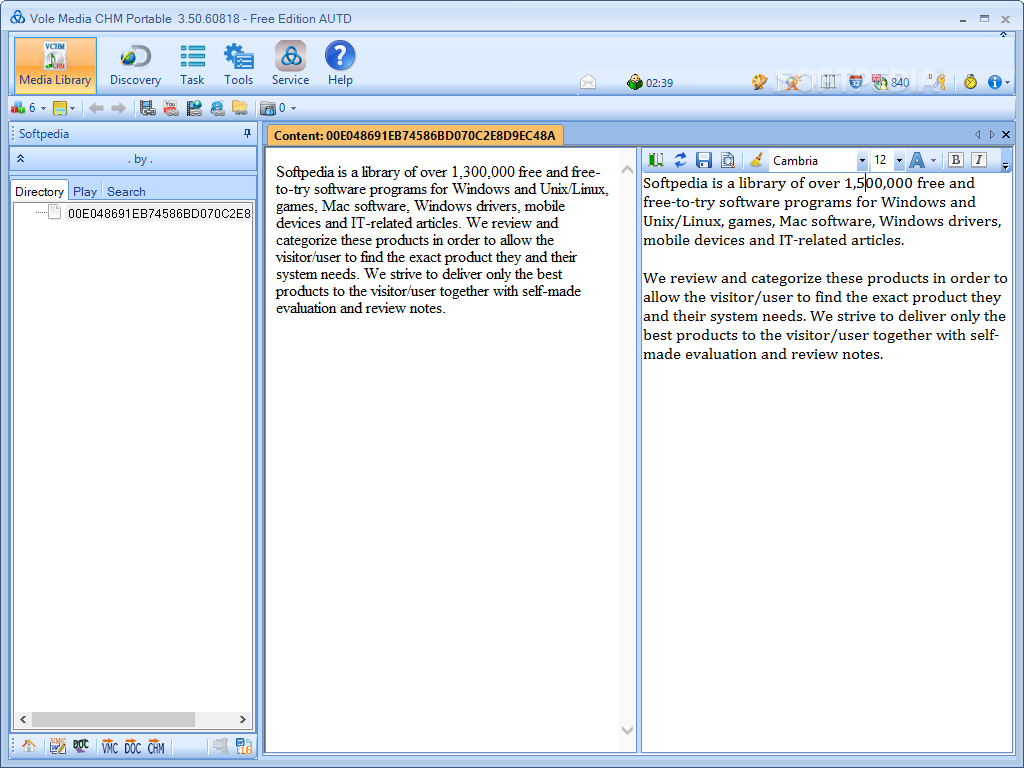Collapse the ribbon with the top-right chevron
1024x768 pixels.
point(1003,34)
